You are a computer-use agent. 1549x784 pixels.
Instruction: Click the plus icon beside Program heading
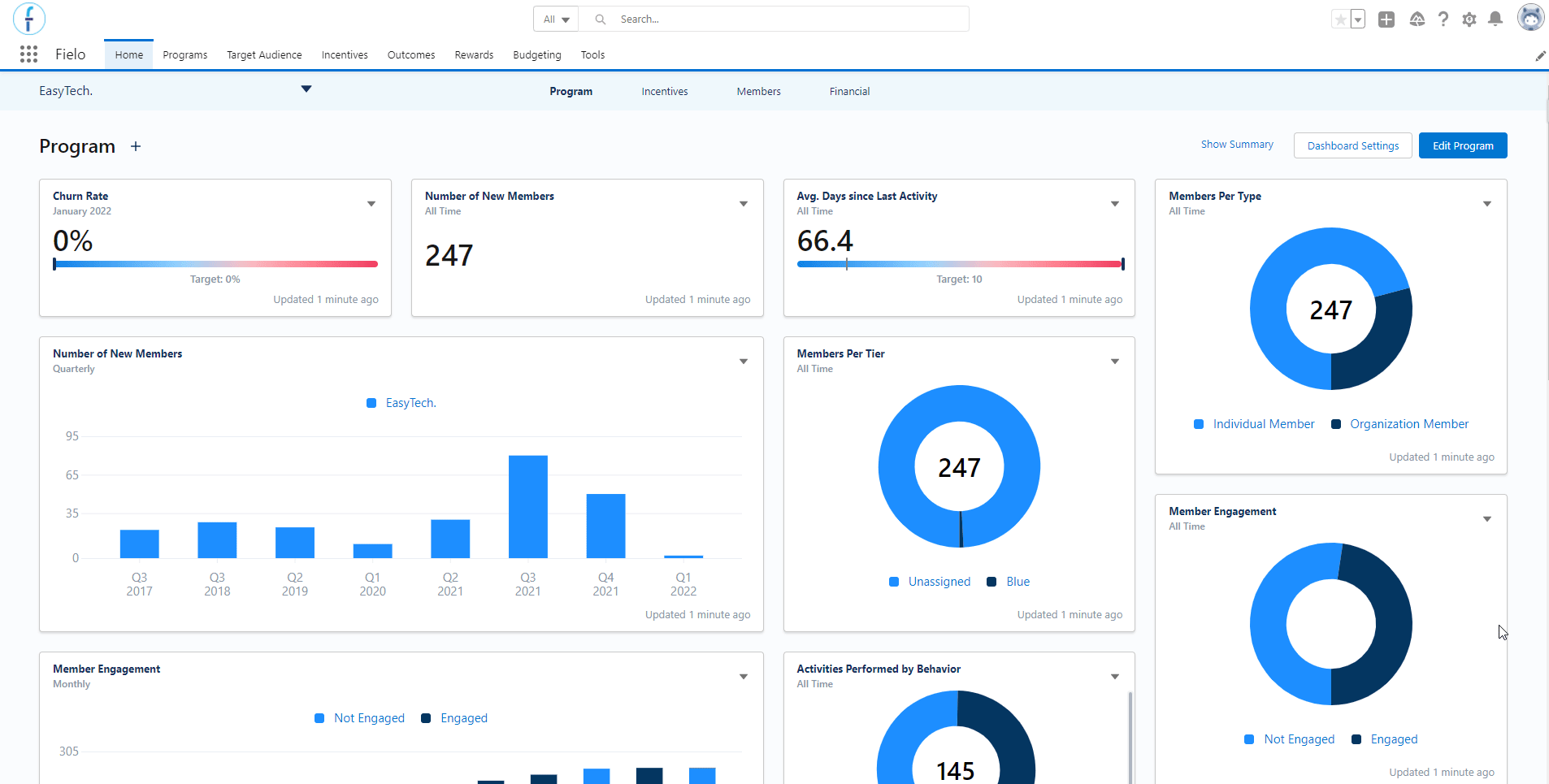click(x=136, y=146)
